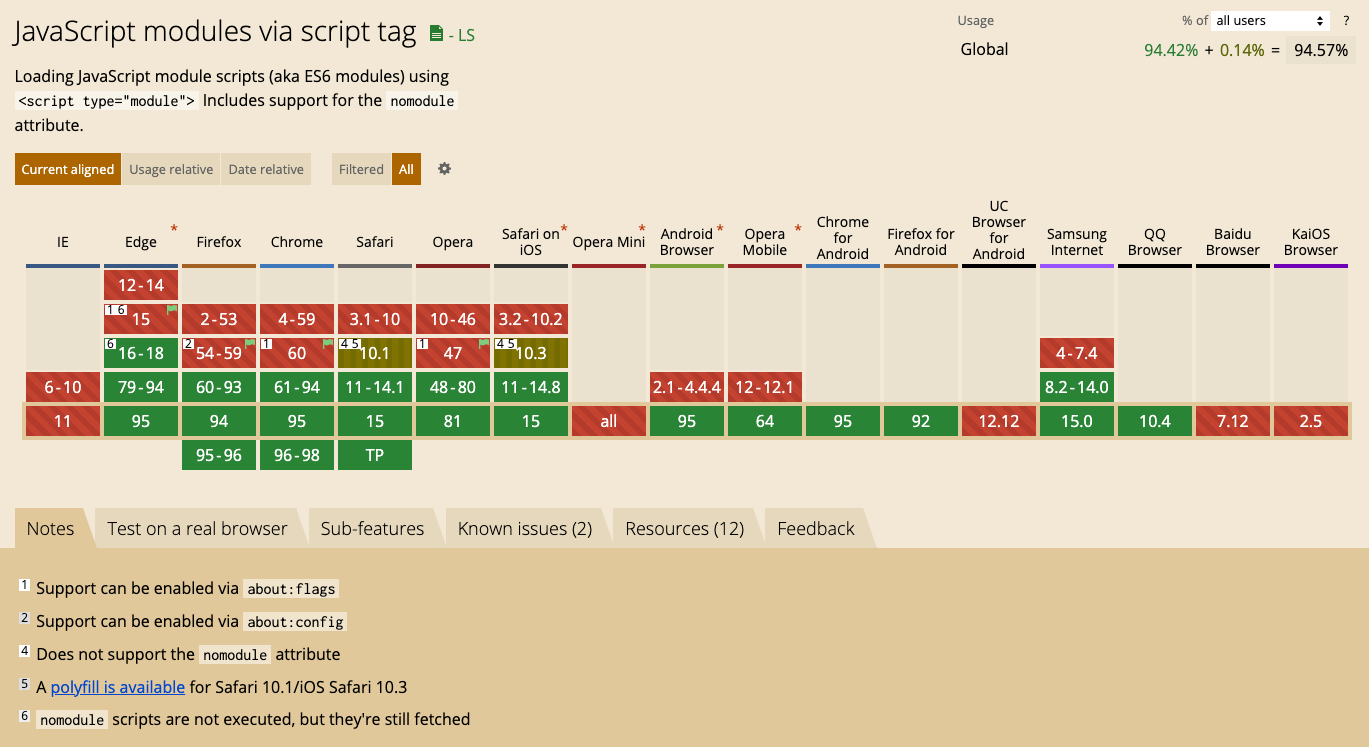Click the Chrome 96-98 cell

click(x=297, y=455)
